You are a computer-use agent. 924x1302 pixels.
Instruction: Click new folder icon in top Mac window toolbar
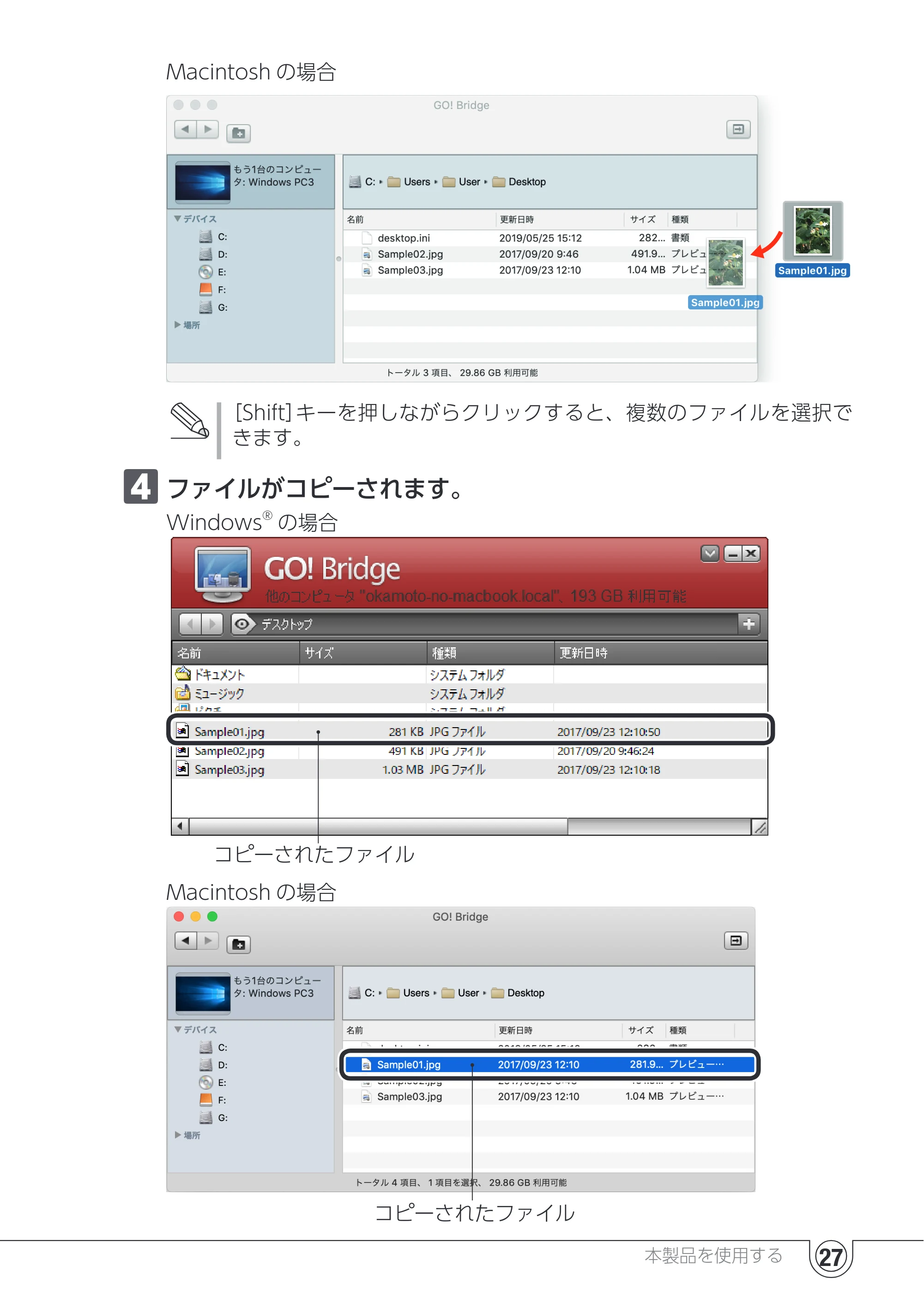239,133
